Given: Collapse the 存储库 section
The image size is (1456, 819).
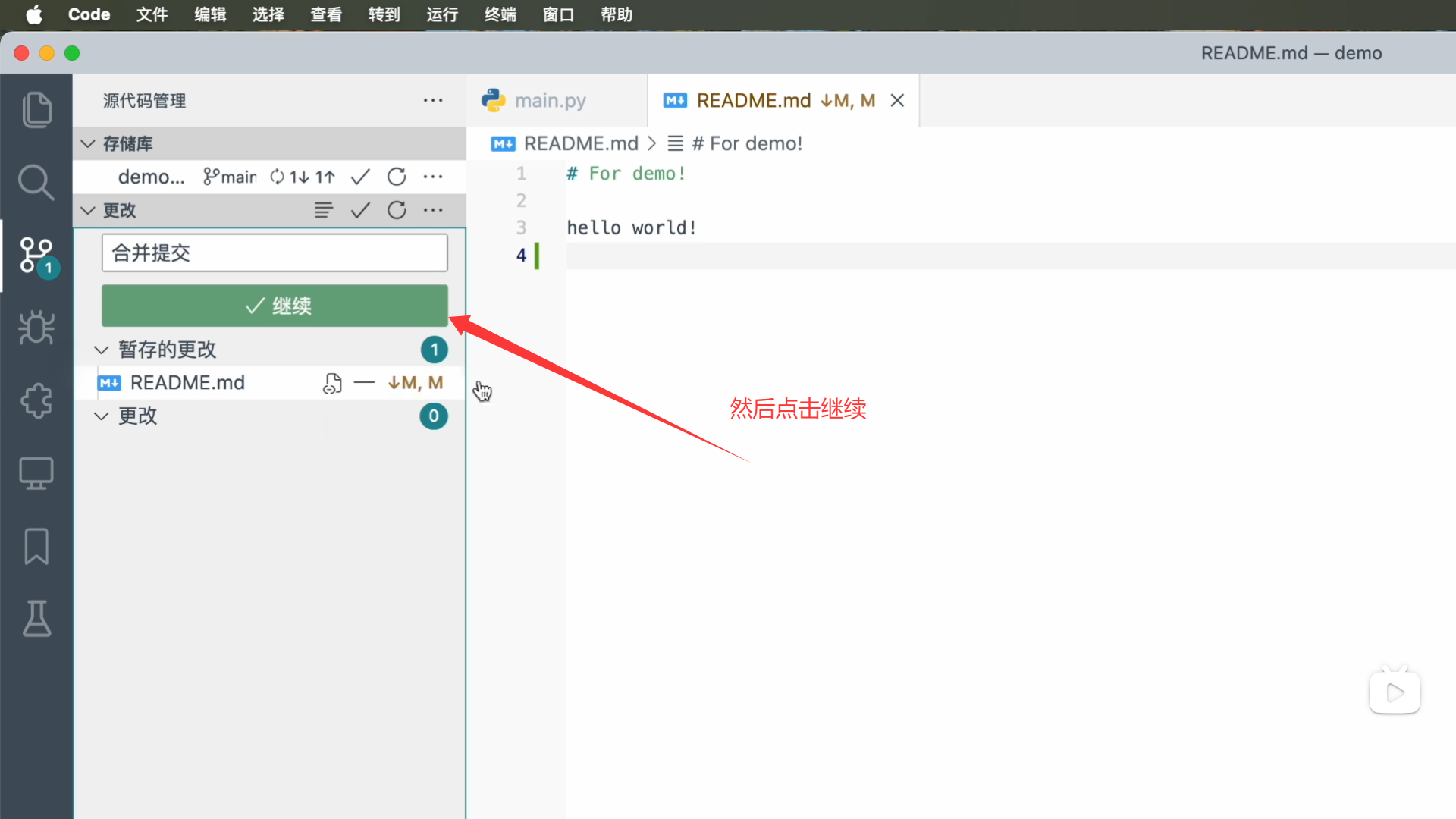Looking at the screenshot, I should [x=88, y=143].
